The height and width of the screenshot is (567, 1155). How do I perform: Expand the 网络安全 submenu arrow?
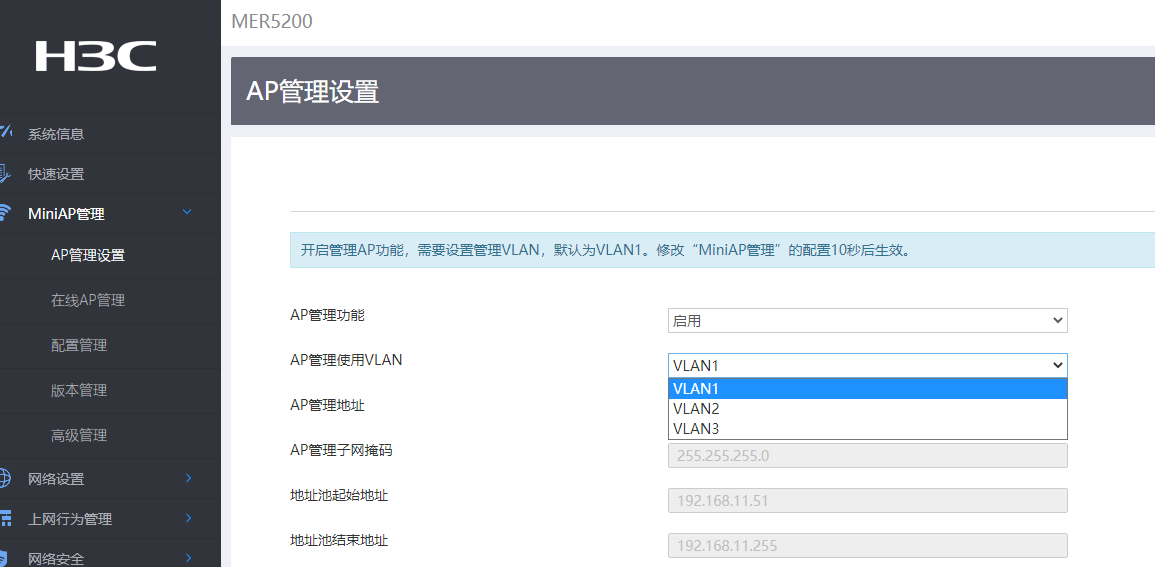click(188, 558)
